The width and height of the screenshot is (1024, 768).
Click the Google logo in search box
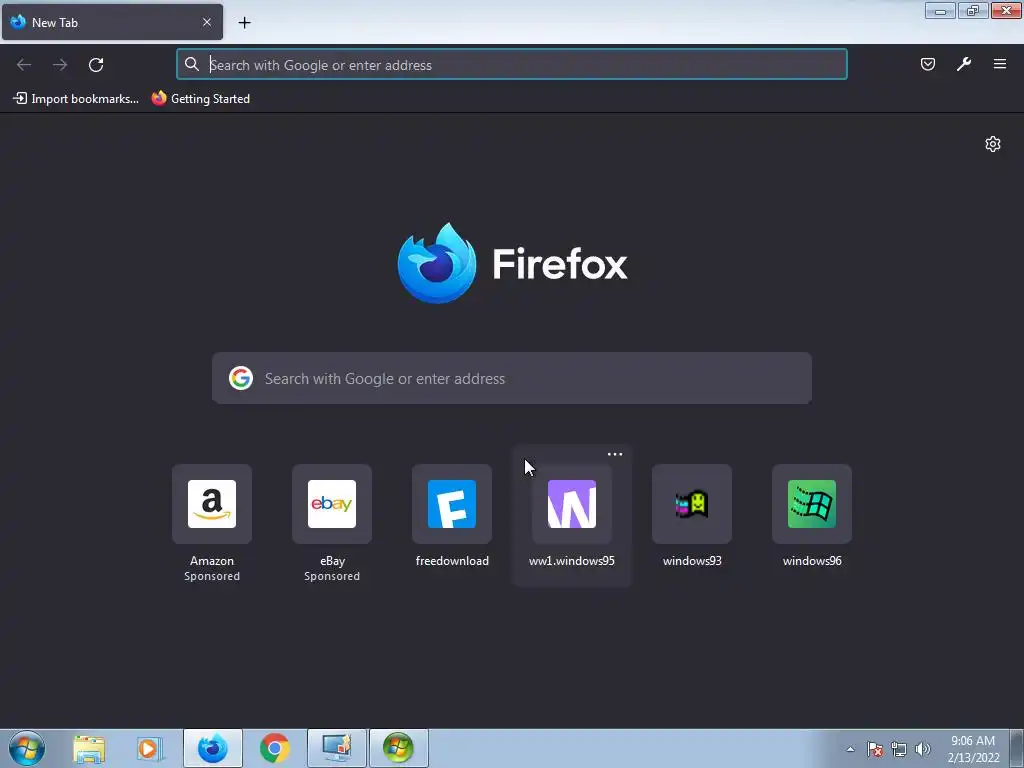click(241, 378)
